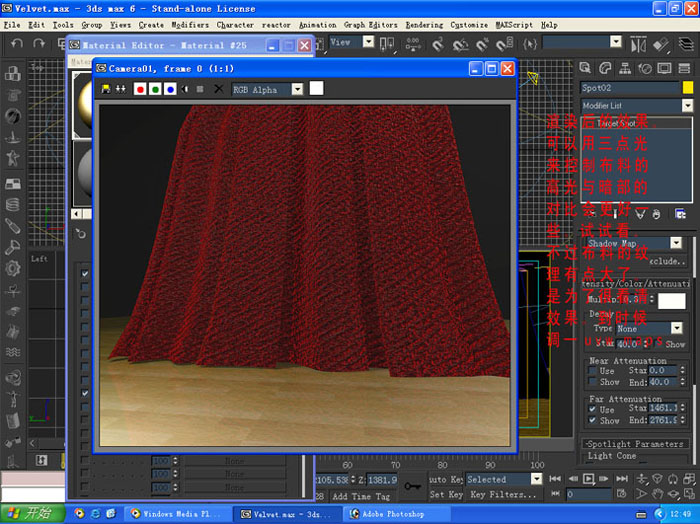Click the Arc Rotate viewport icon
Screen dimensions: 700x524
(x=674, y=494)
